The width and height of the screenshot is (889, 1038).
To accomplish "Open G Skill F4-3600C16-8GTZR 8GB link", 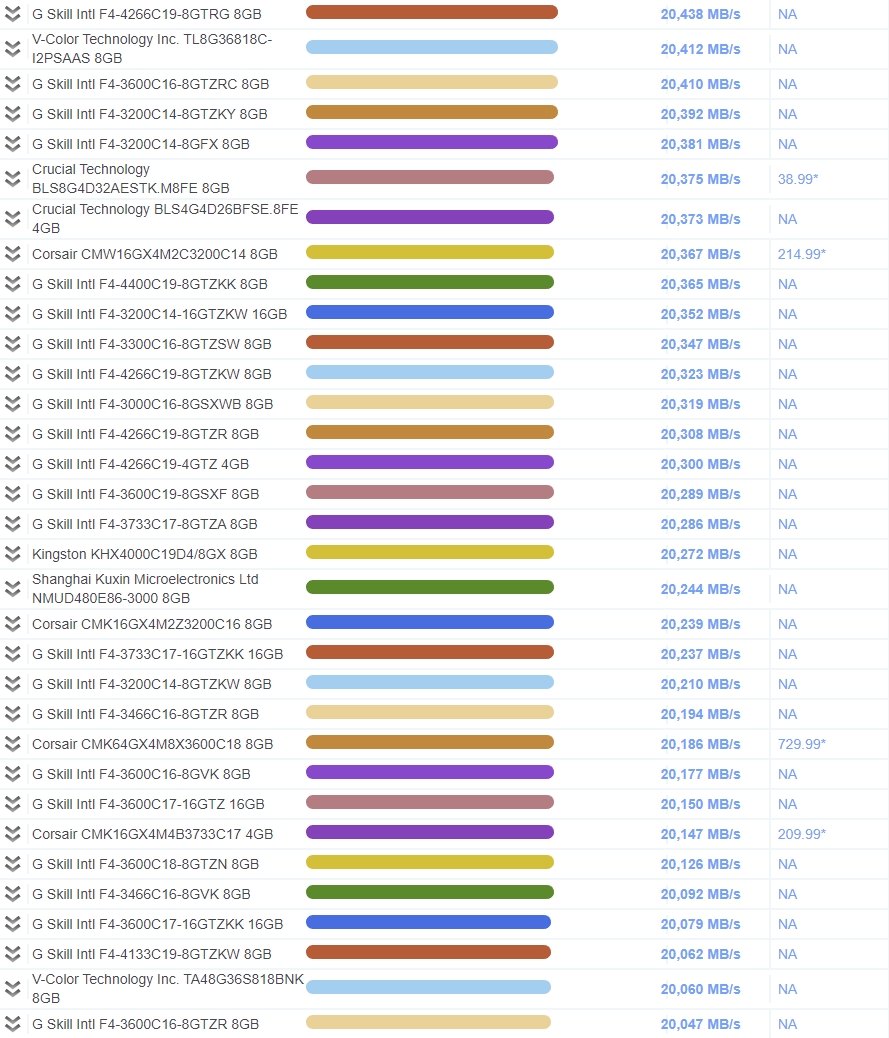I will point(145,1024).
